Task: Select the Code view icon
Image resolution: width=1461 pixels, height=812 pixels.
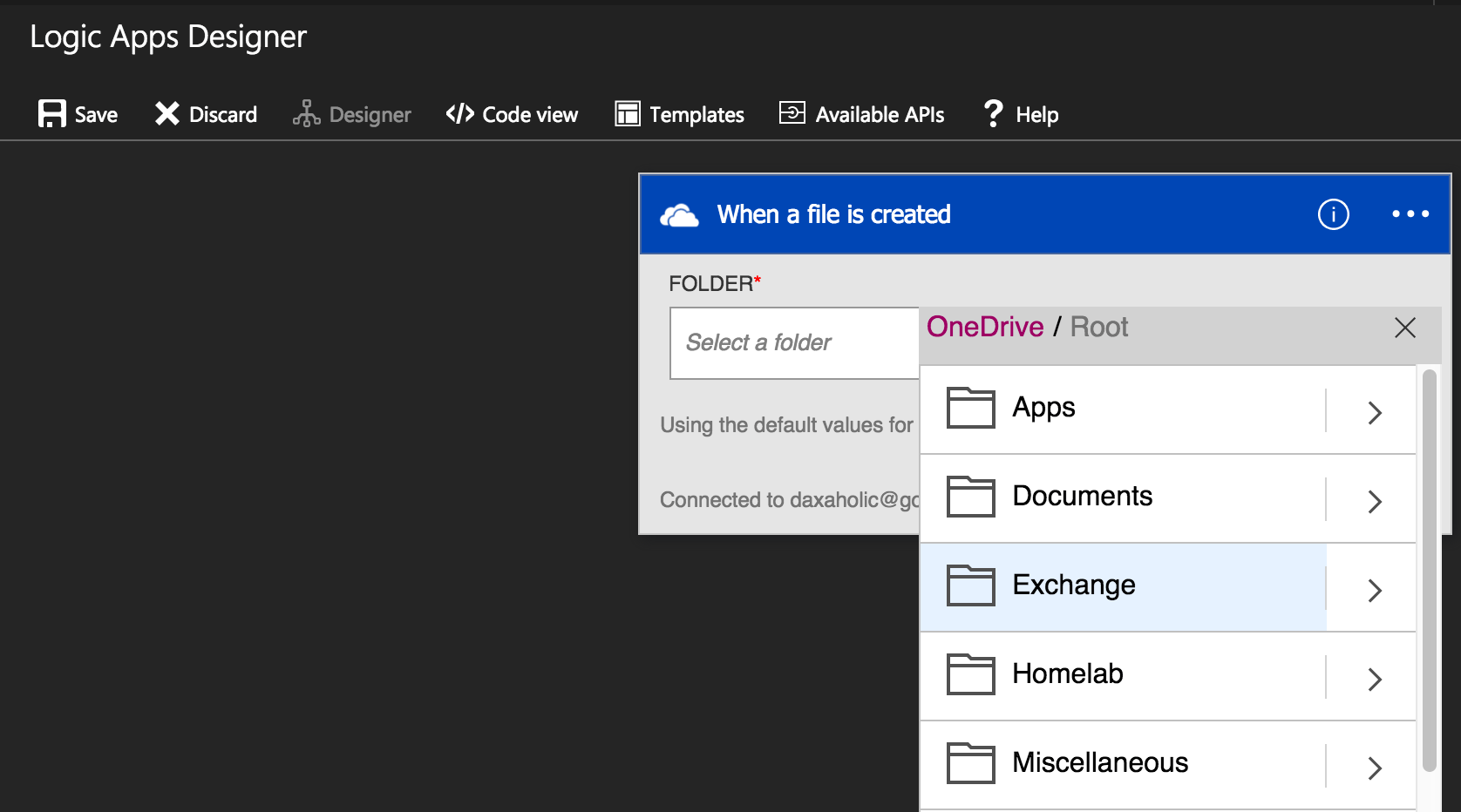Action: point(459,113)
